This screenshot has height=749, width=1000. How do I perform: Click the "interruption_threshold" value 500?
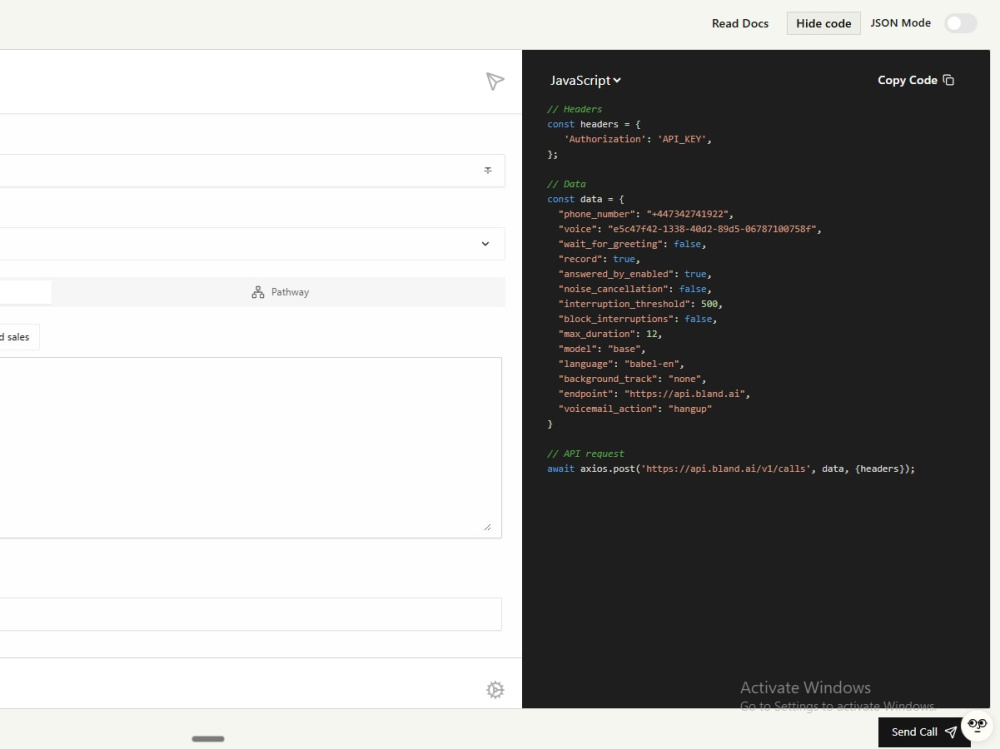tap(709, 304)
